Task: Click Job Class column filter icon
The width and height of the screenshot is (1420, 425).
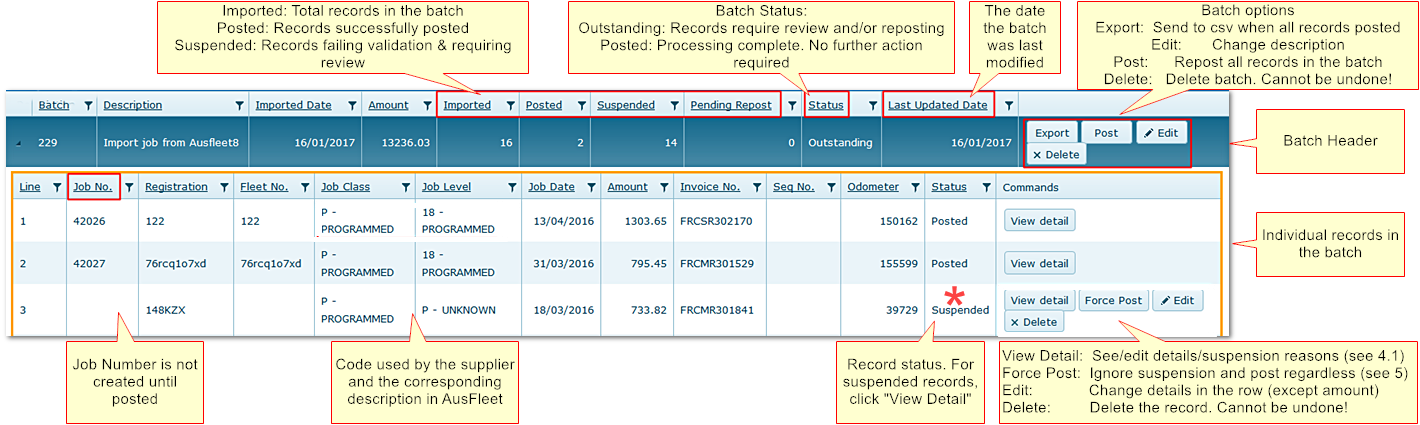Action: click(x=405, y=187)
